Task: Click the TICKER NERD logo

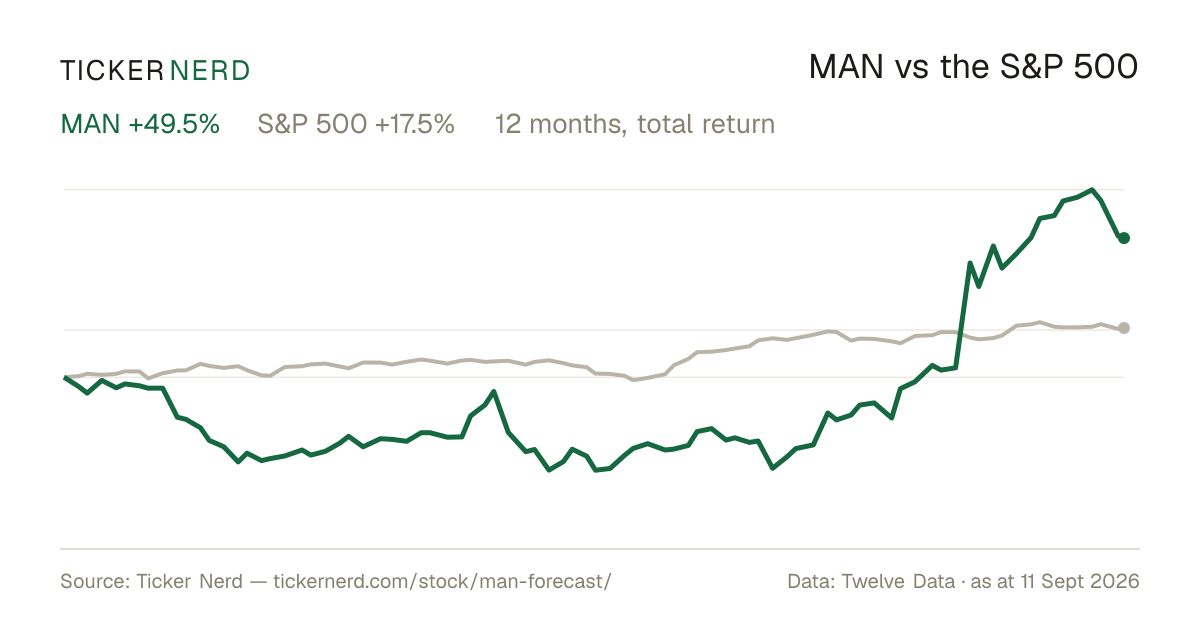Action: [155, 70]
